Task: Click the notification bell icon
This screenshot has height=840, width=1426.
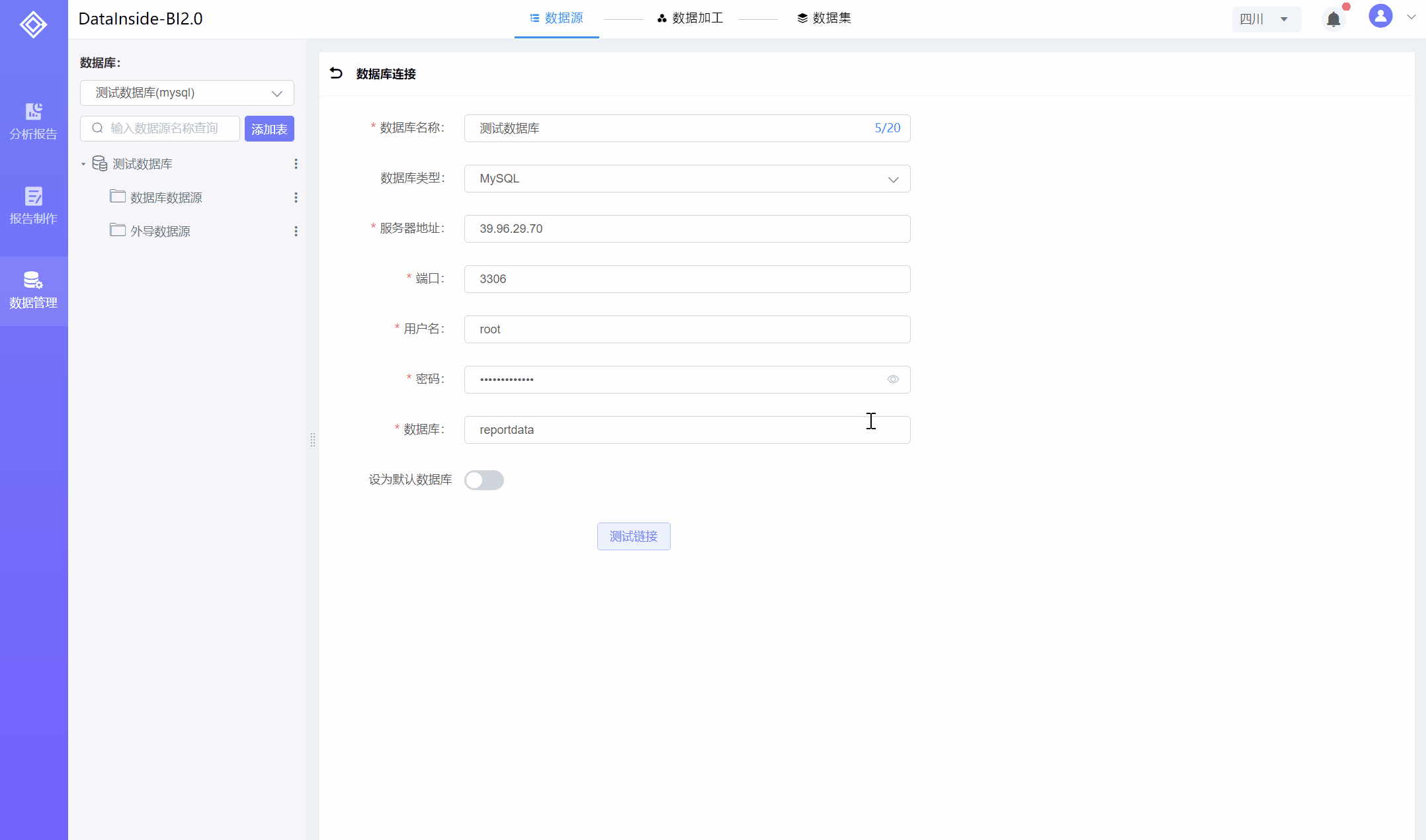Action: [x=1333, y=19]
